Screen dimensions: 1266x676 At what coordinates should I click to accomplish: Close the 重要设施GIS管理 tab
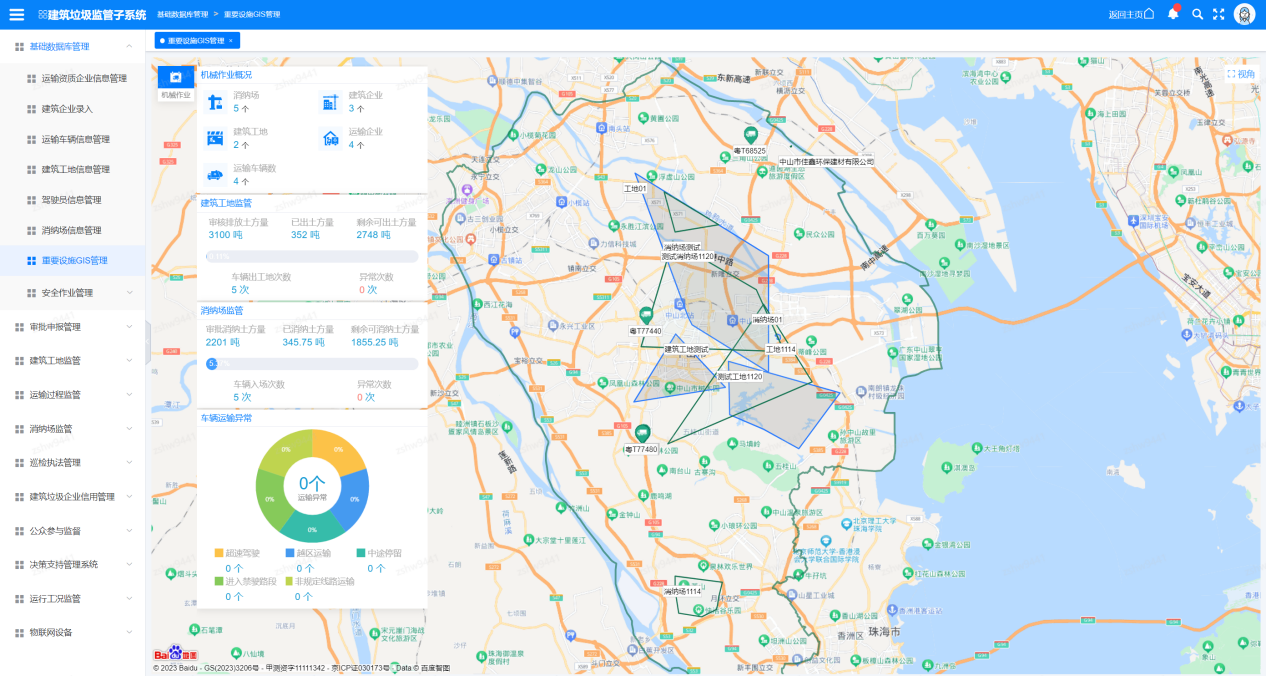click(231, 41)
